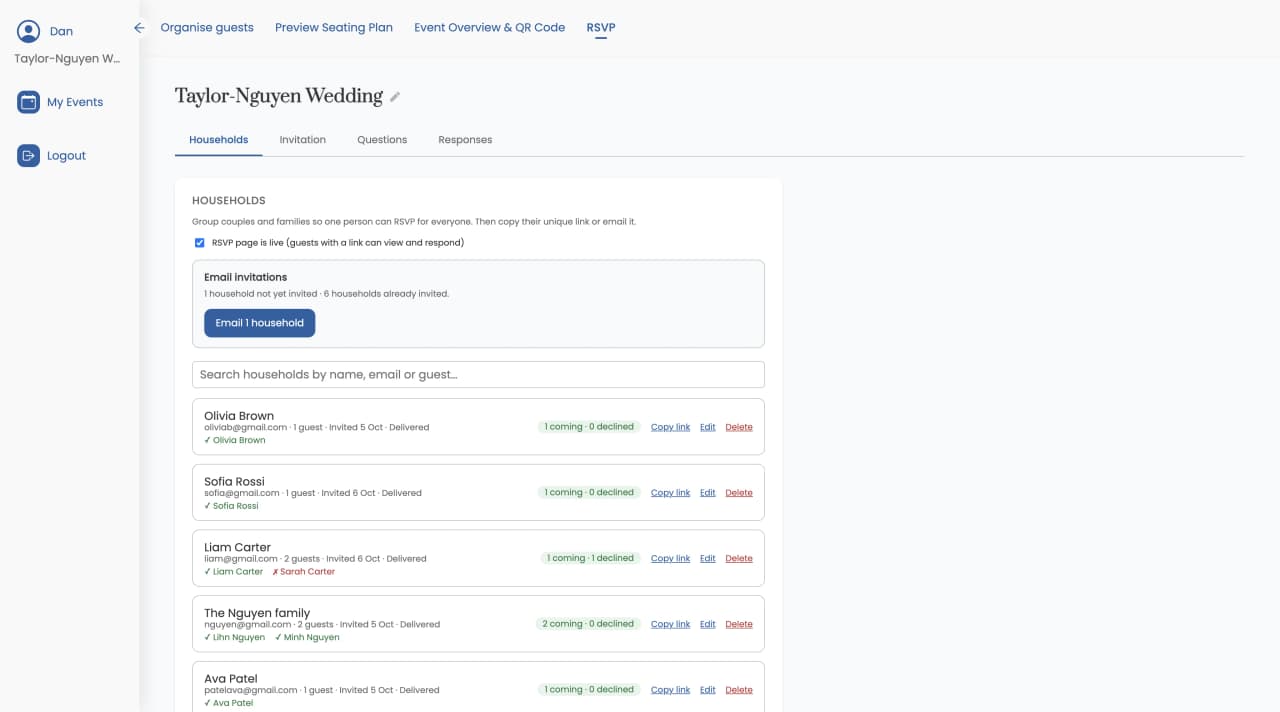Open the Organise guests tab
The height and width of the screenshot is (712, 1280).
click(207, 28)
